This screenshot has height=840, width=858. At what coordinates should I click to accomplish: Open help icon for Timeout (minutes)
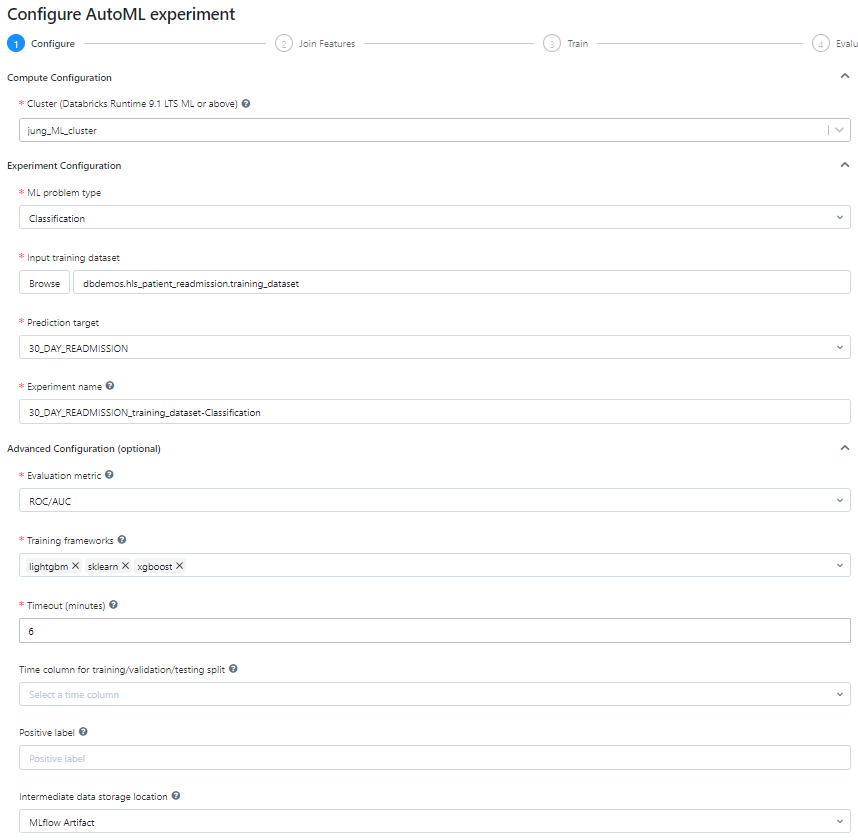coord(113,605)
